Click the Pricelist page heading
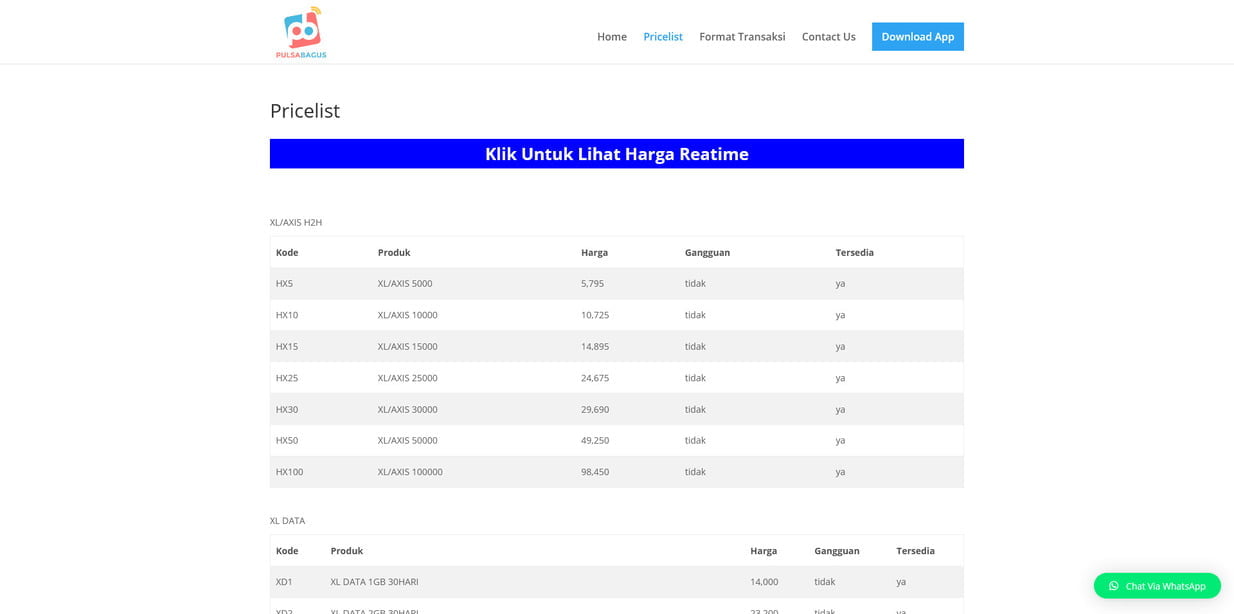 tap(305, 111)
